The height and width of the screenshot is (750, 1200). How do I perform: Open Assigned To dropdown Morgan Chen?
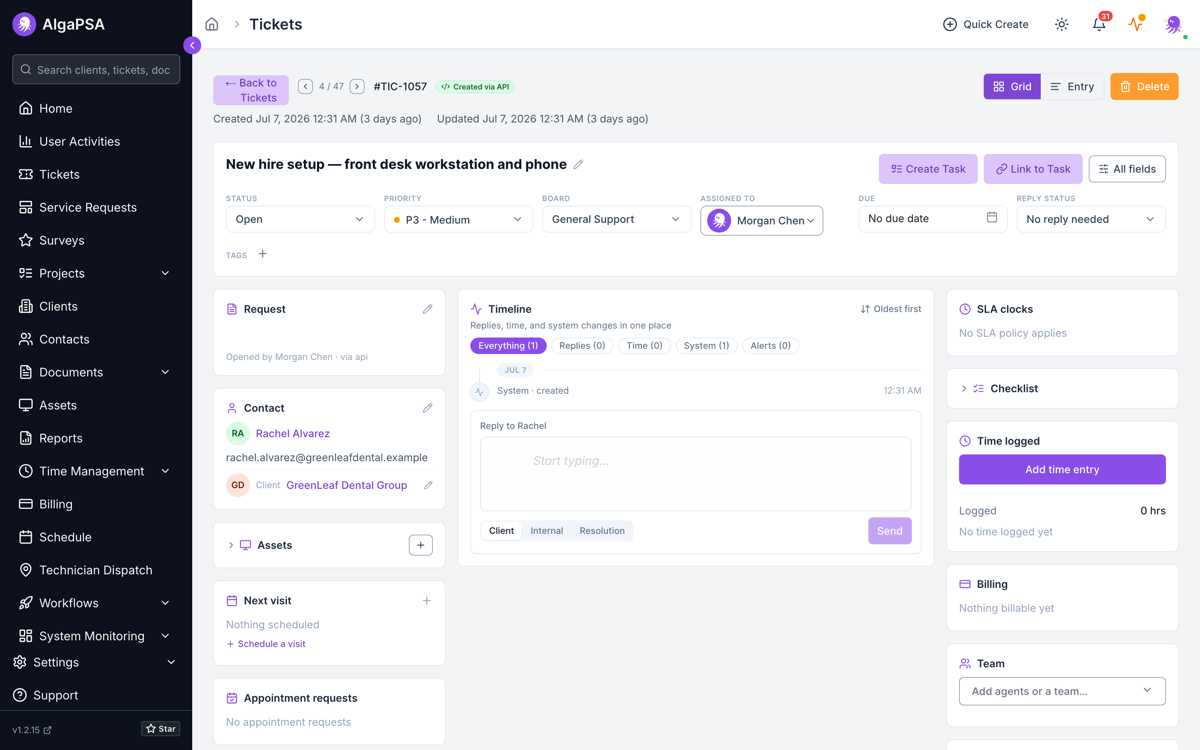762,220
